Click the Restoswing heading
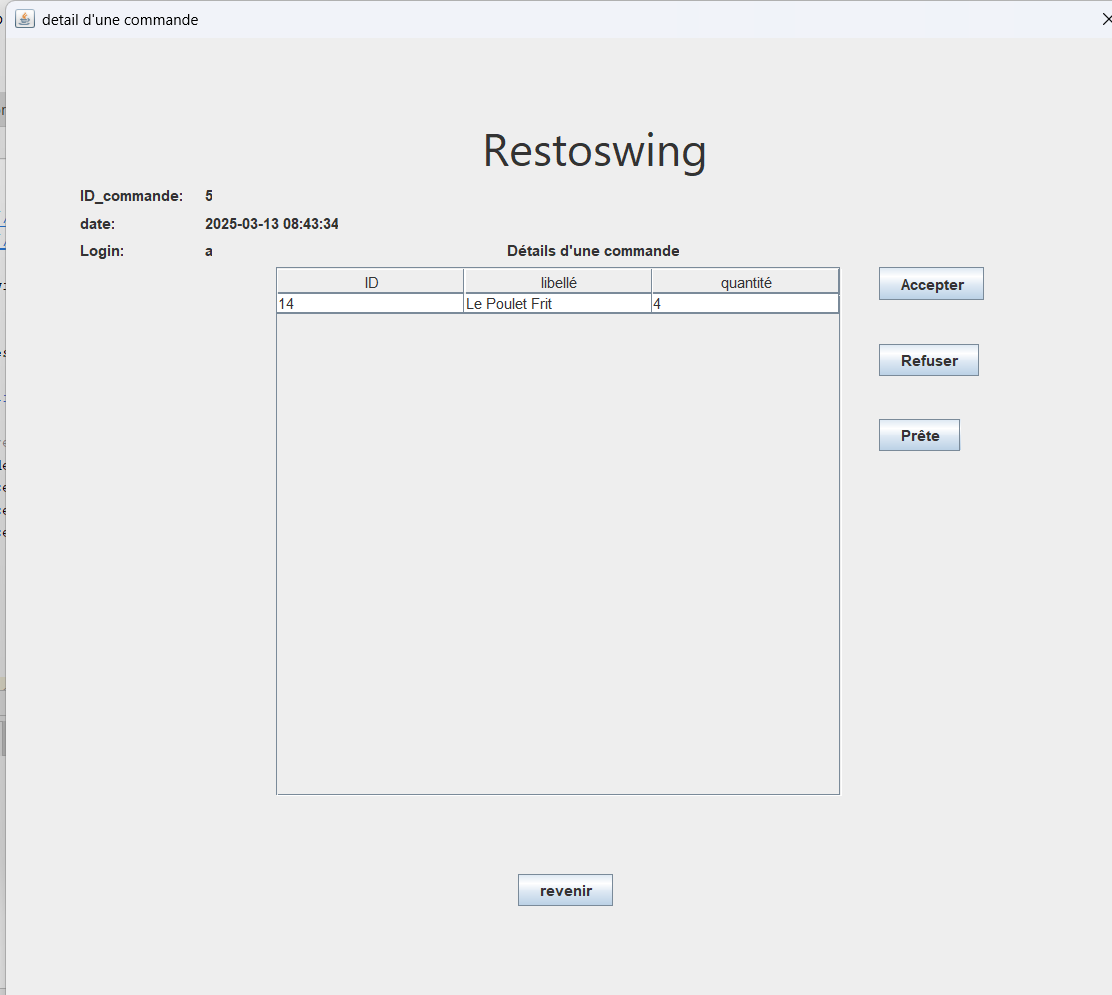The image size is (1112, 995). point(594,150)
